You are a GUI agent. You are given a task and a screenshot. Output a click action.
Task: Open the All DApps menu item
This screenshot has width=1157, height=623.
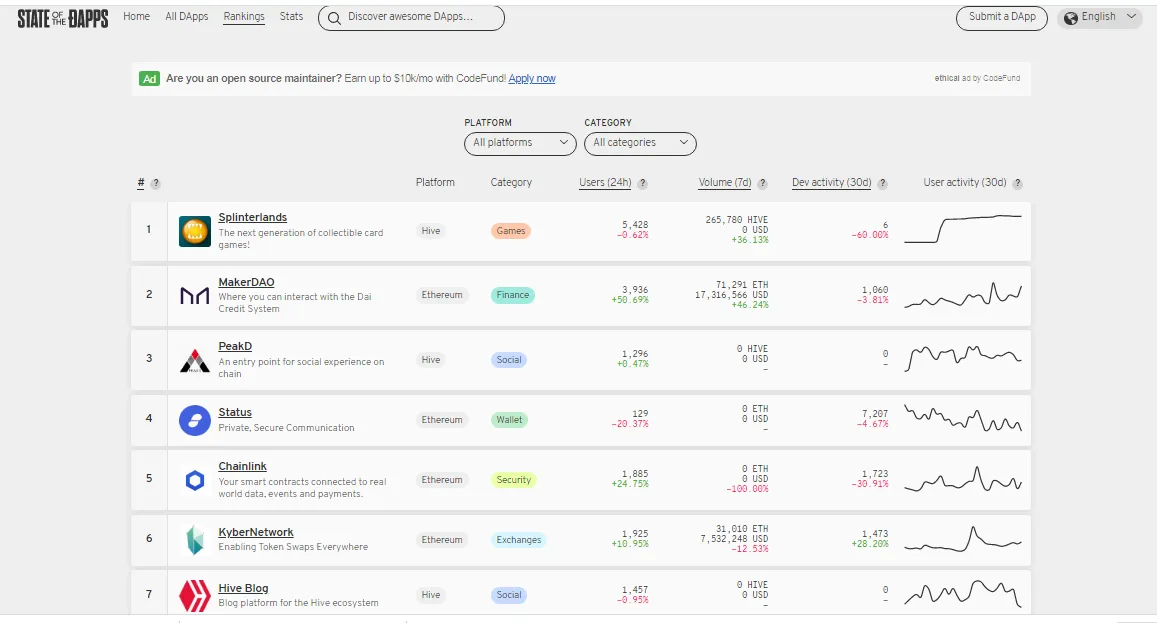click(x=187, y=16)
